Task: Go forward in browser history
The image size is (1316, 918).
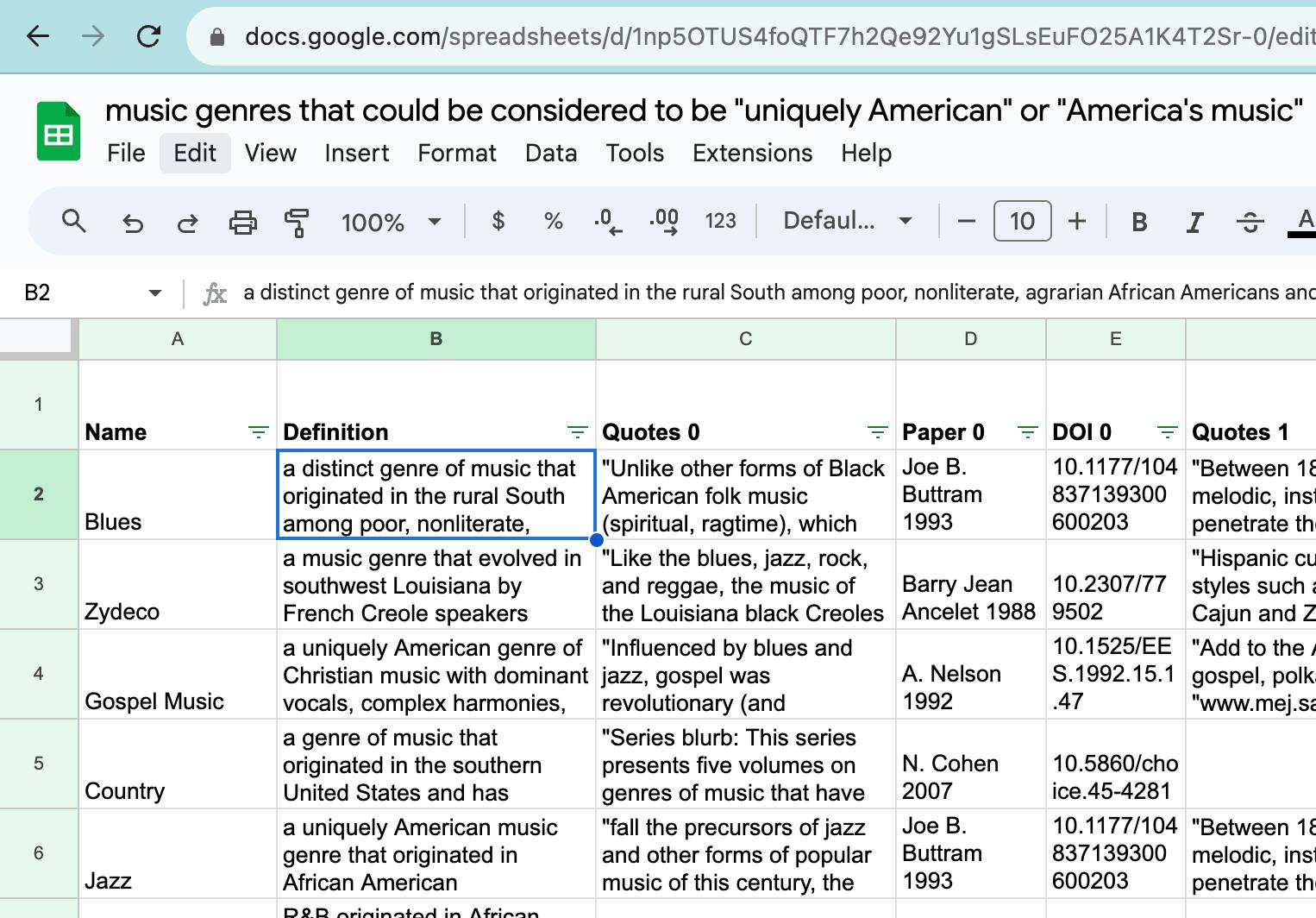Action: (x=93, y=36)
